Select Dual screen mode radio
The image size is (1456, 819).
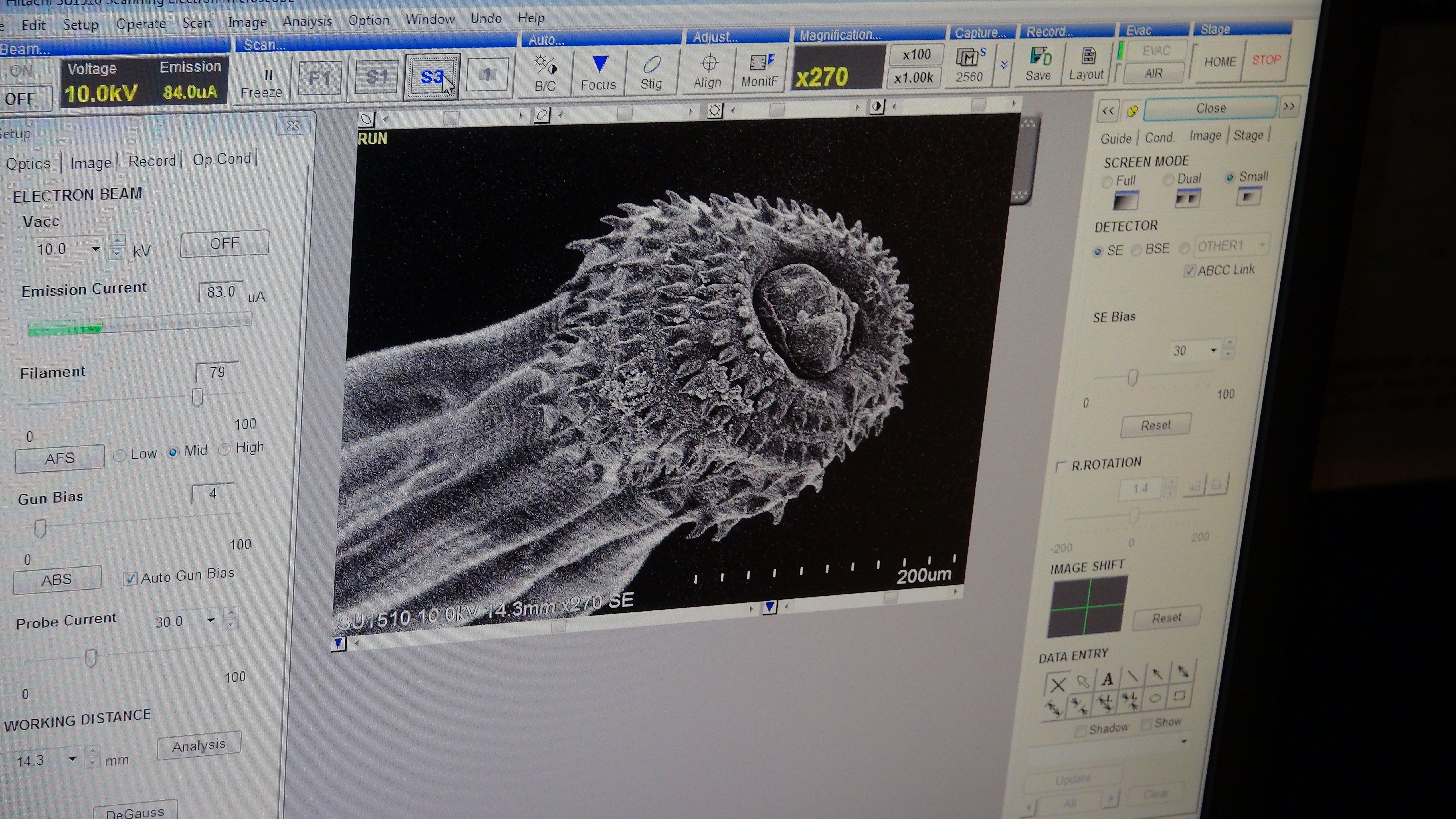coord(1168,180)
